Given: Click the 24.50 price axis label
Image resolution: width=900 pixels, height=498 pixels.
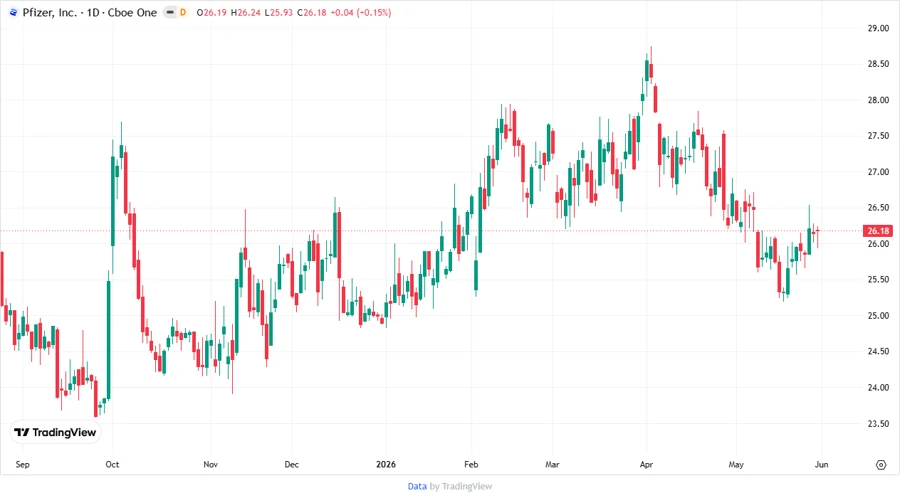Looking at the screenshot, I should tap(878, 351).
